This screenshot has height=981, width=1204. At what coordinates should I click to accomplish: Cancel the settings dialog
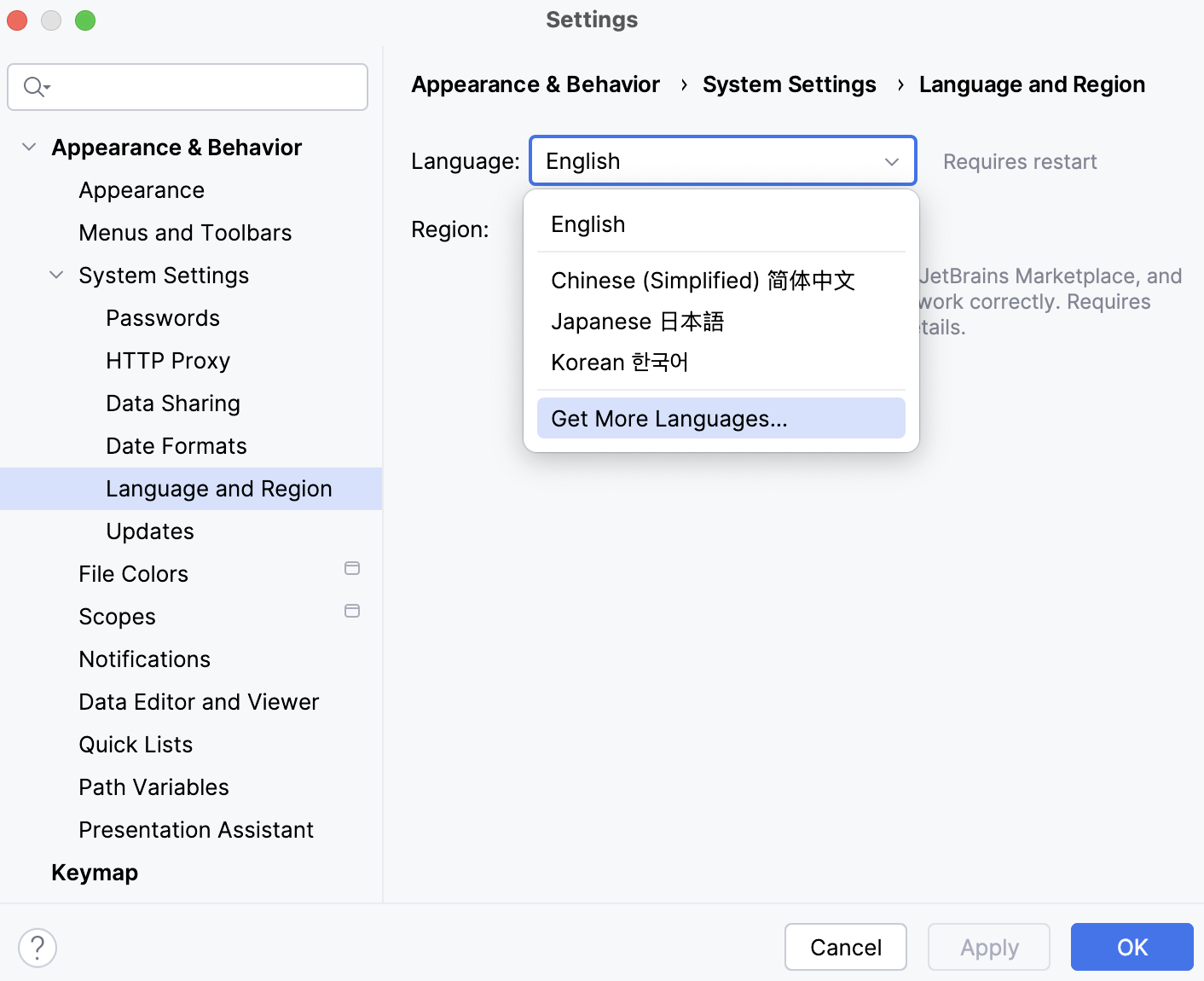[x=845, y=947]
